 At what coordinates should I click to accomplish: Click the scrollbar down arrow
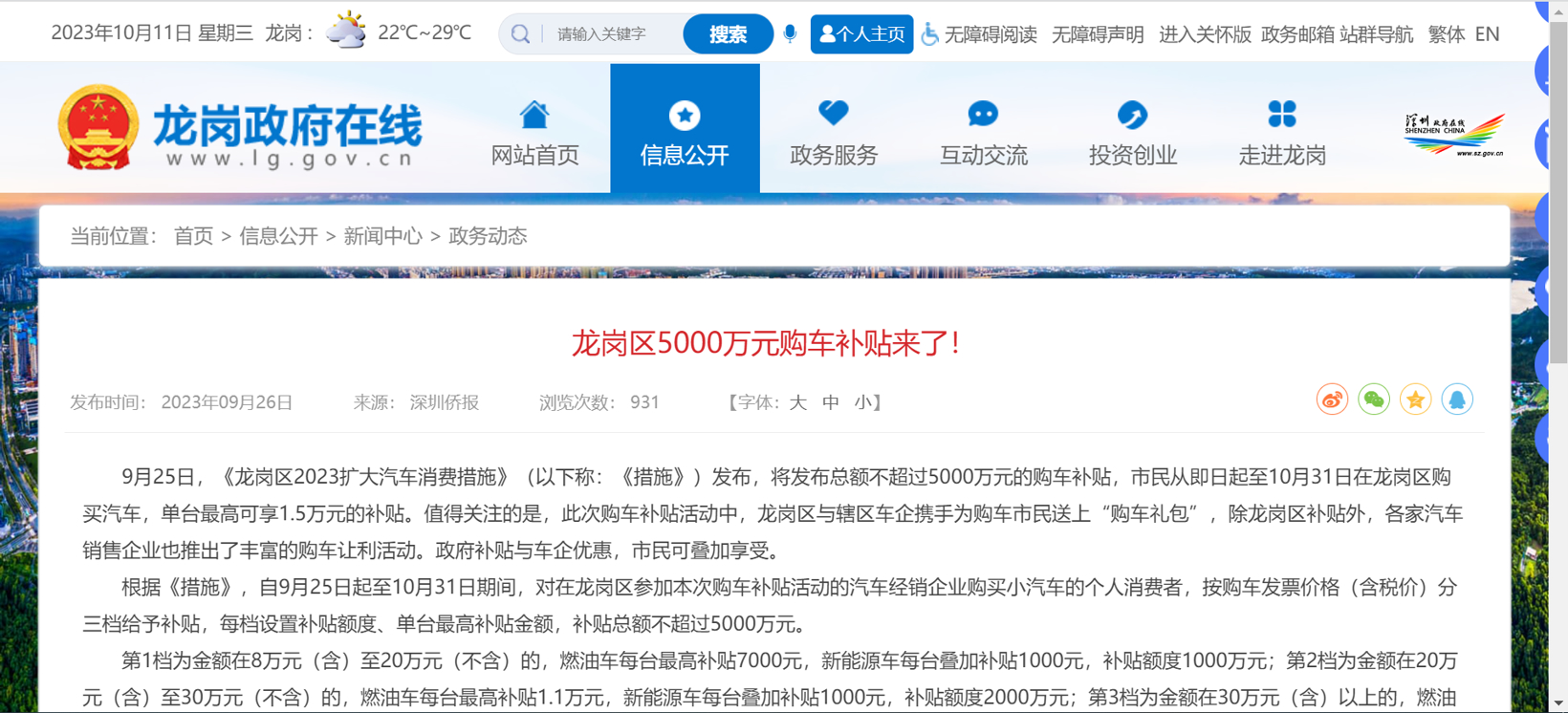tap(1558, 702)
